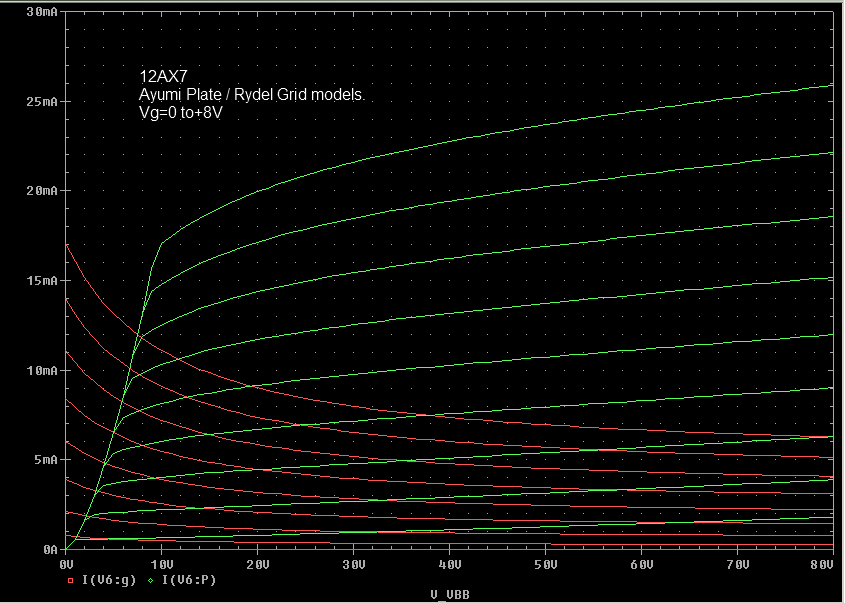Click the 40V x-axis label
846x603 pixels.
pos(450,565)
